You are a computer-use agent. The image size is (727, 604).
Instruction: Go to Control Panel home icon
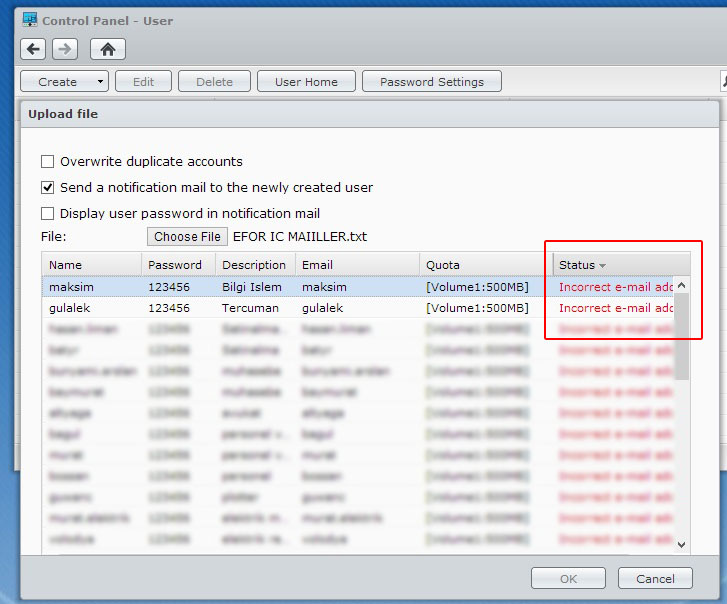point(107,49)
